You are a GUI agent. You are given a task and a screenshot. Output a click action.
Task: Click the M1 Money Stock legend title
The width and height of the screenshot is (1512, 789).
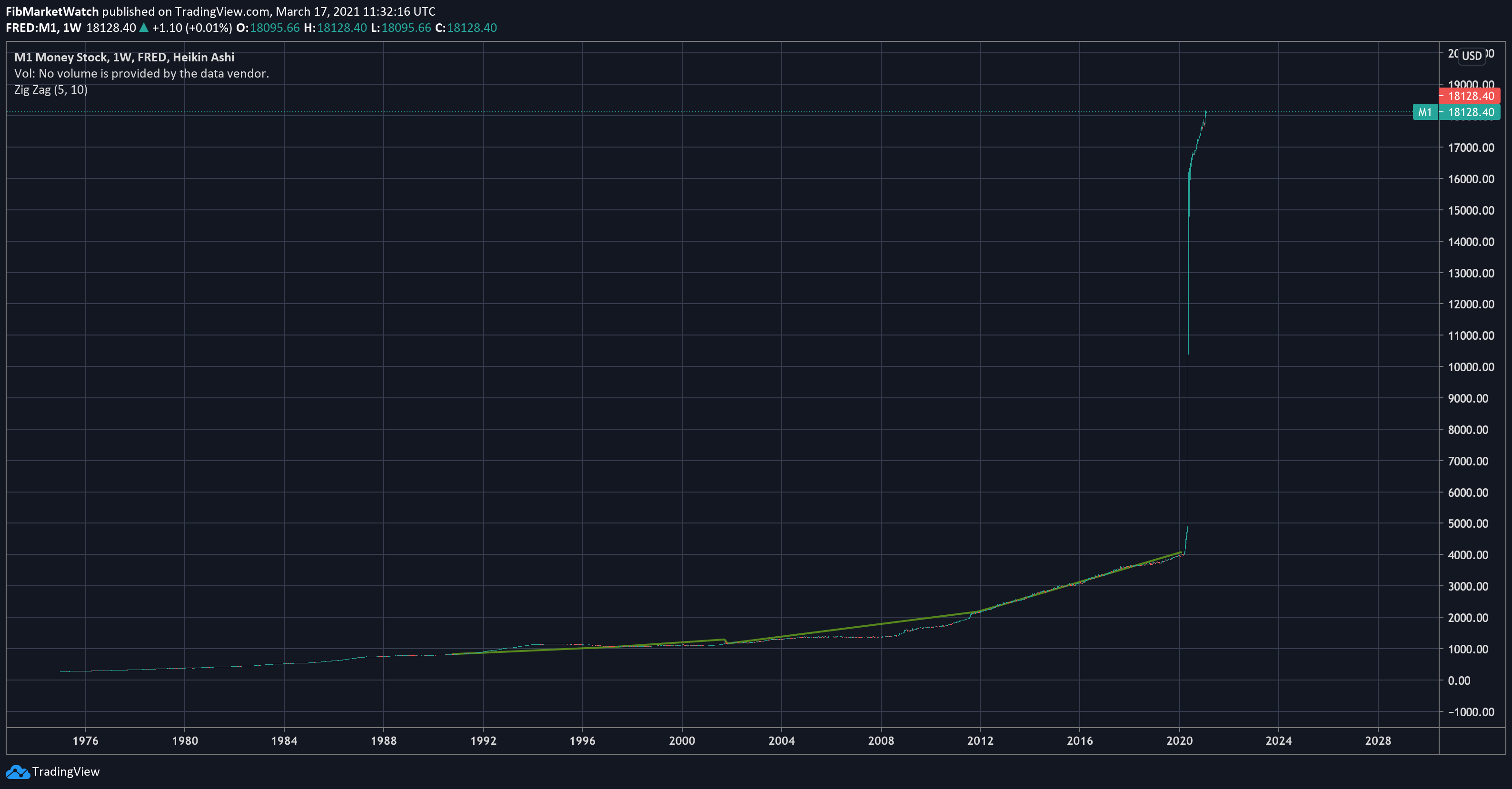tap(124, 57)
